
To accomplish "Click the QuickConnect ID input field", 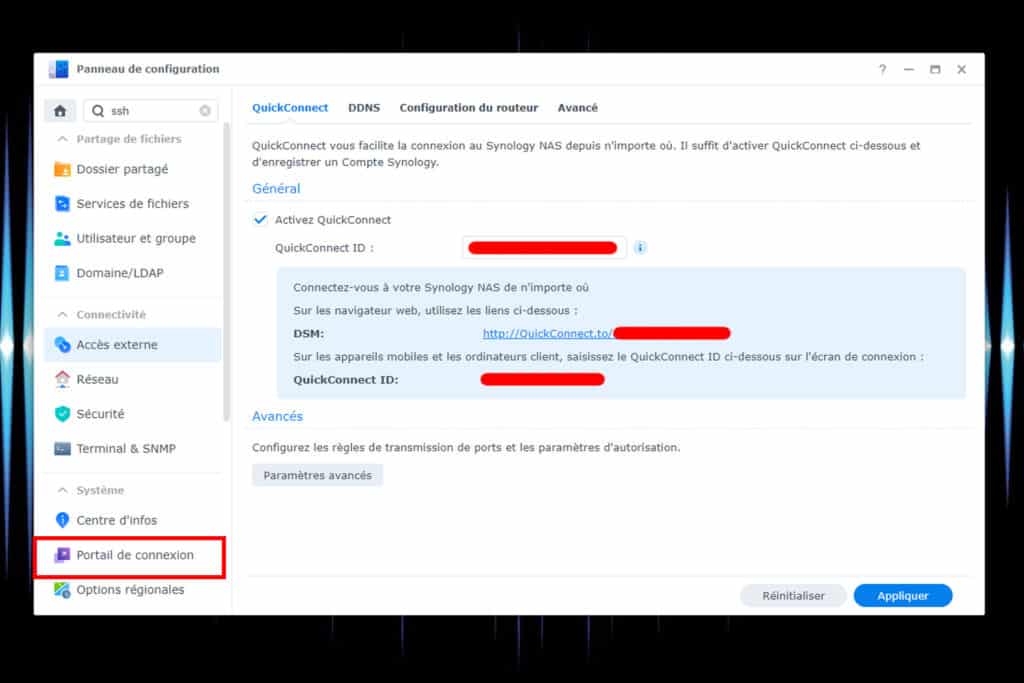I will click(x=543, y=247).
